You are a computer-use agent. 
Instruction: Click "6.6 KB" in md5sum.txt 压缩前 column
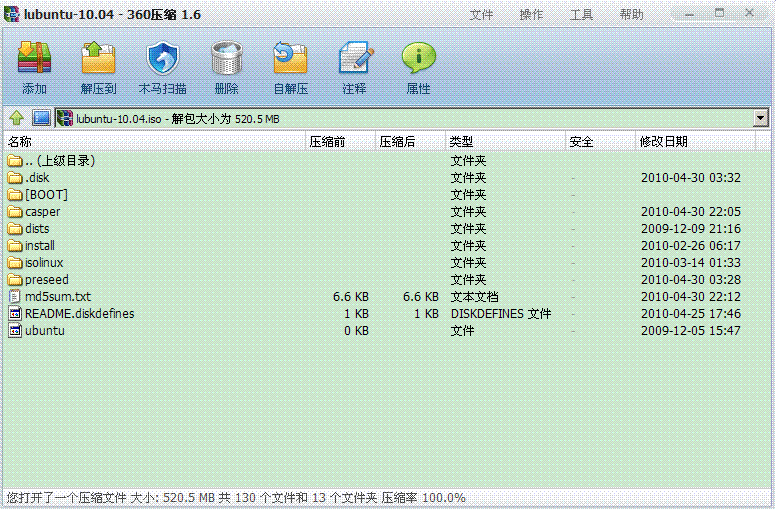[351, 297]
